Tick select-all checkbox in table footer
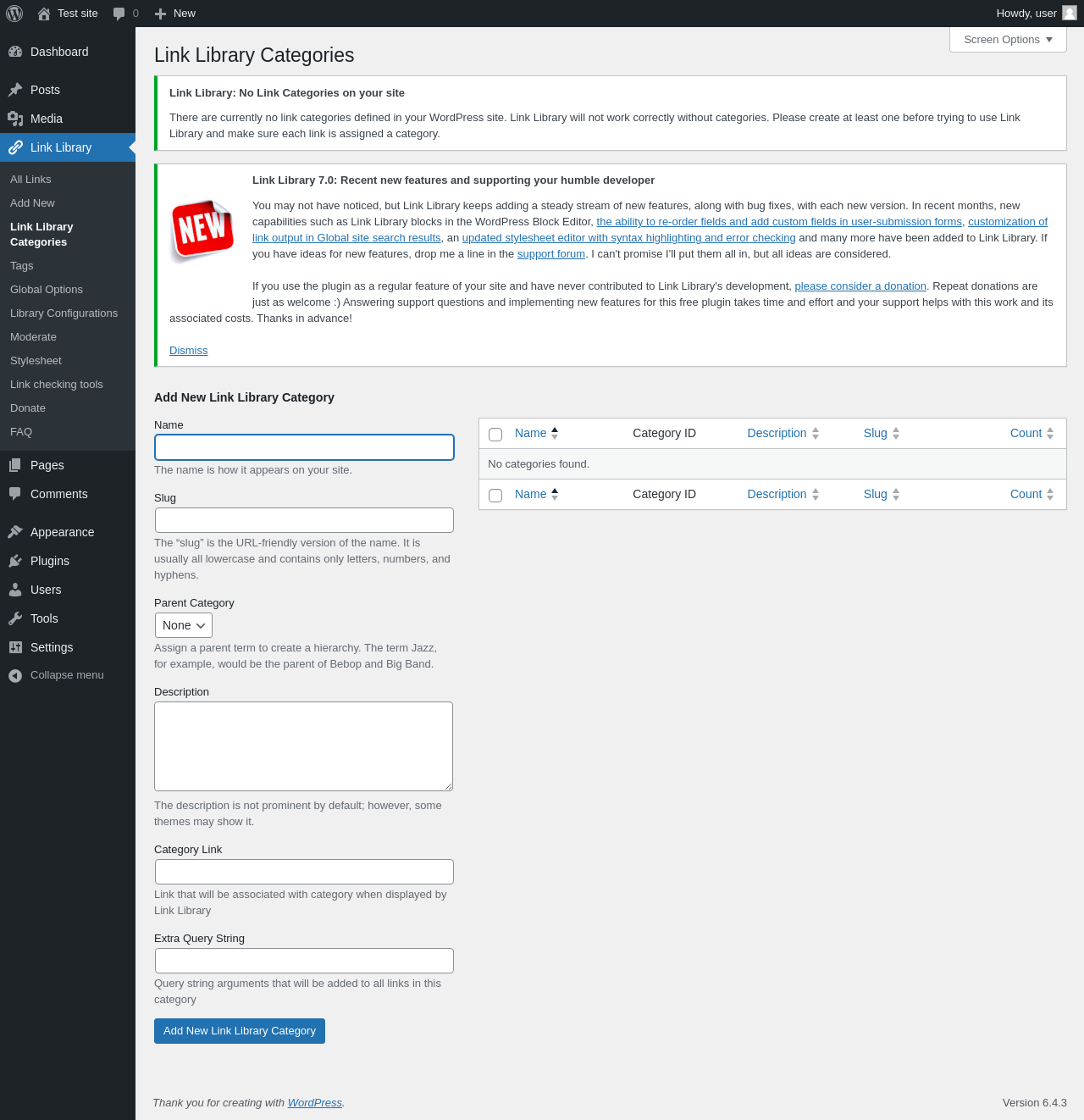This screenshot has width=1084, height=1120. tap(495, 496)
